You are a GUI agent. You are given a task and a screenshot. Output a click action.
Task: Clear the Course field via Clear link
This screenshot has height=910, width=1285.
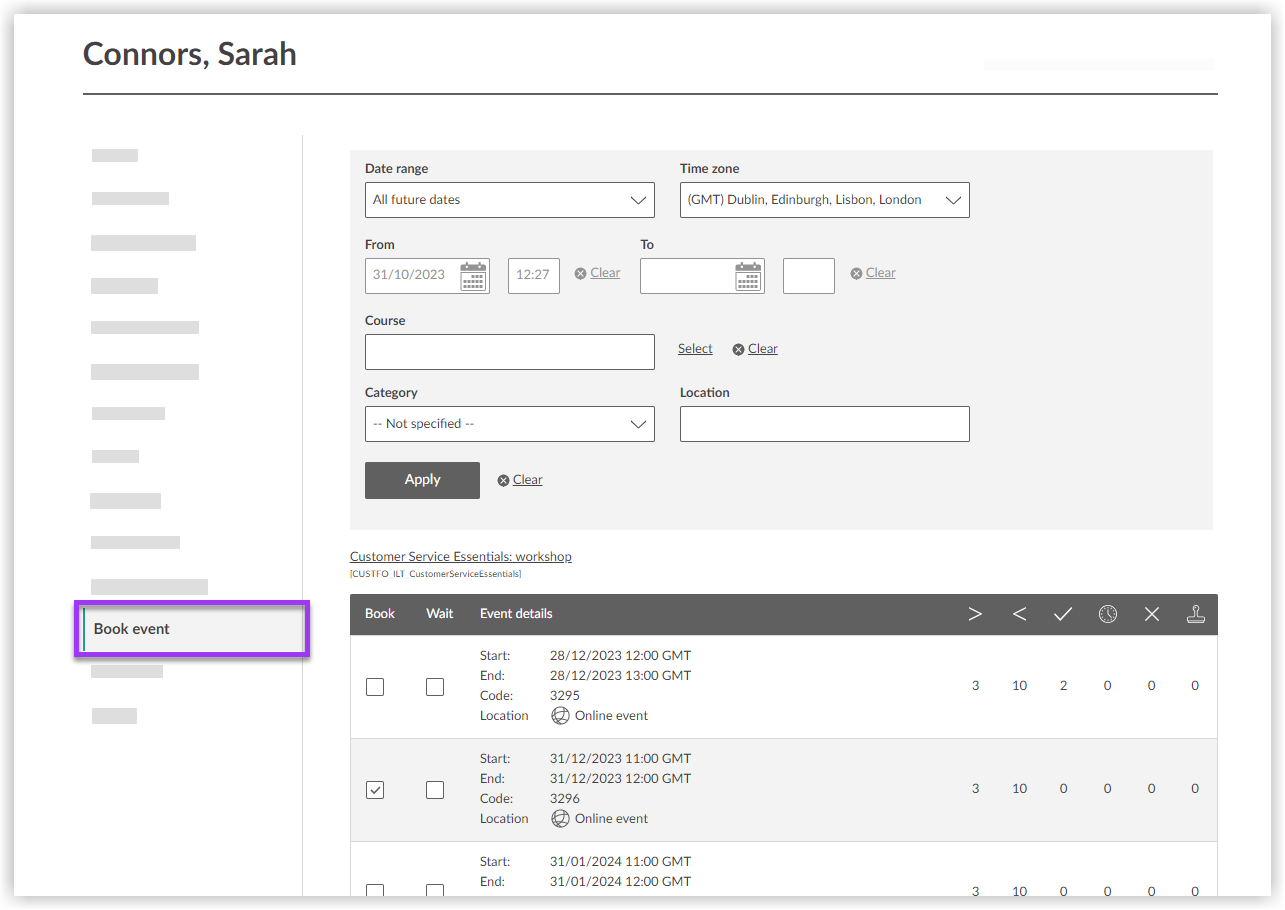point(762,349)
